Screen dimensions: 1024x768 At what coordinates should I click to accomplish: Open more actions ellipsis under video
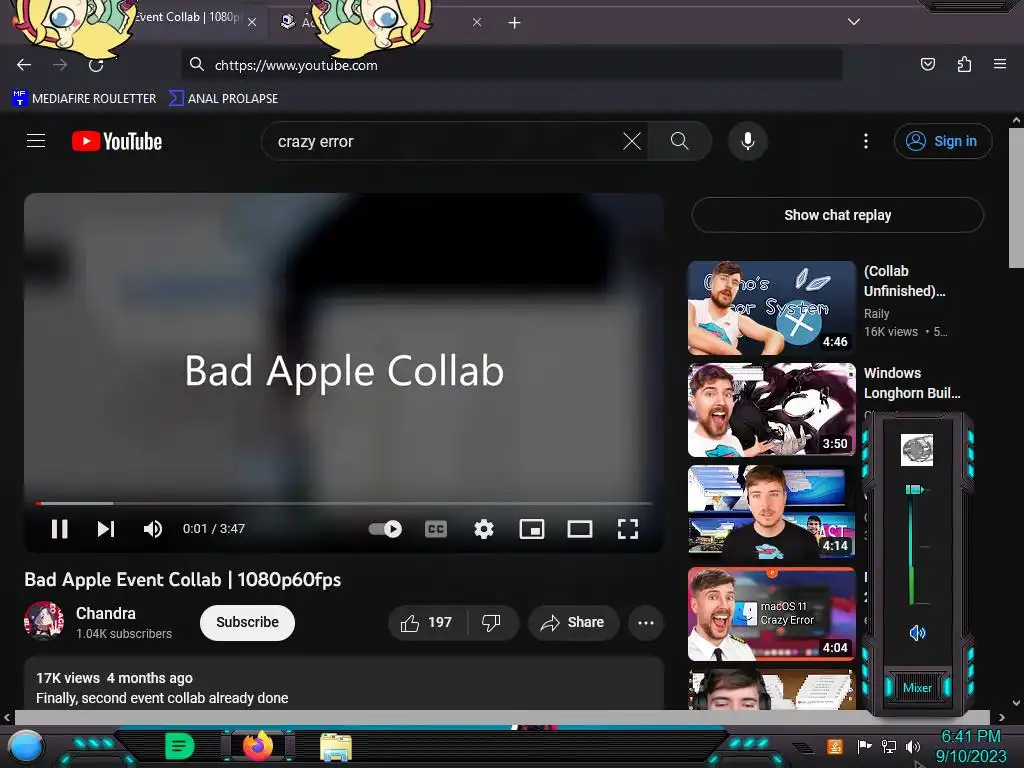(646, 623)
